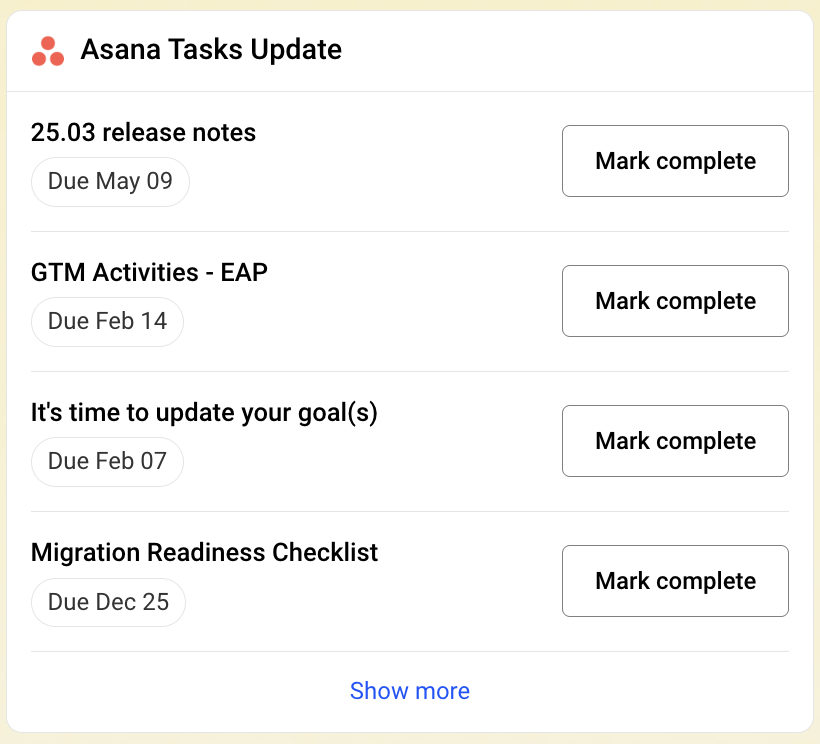The height and width of the screenshot is (744, 820).
Task: Complete the task due on May 09
Action: pyautogui.click(x=675, y=161)
